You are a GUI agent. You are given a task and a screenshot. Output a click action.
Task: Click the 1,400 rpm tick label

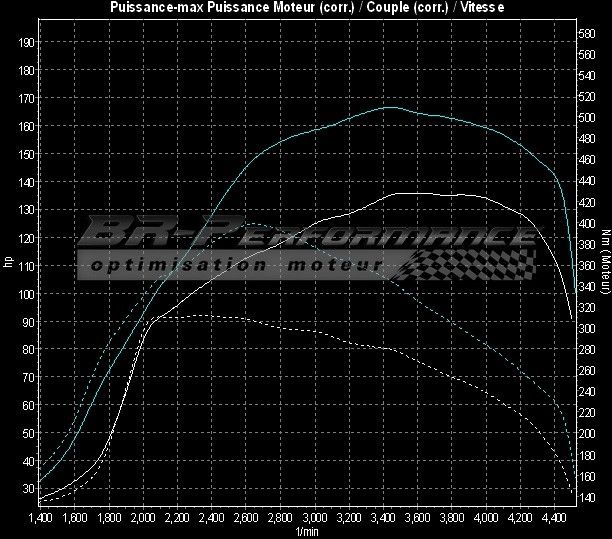click(41, 518)
